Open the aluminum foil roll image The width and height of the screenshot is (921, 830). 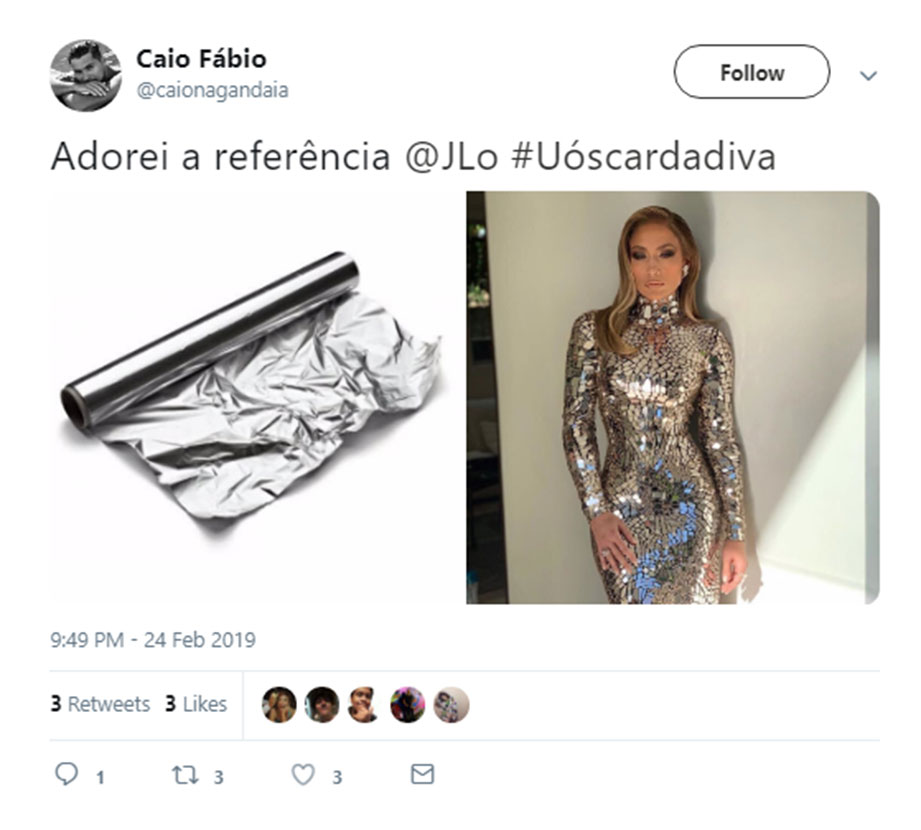point(256,398)
